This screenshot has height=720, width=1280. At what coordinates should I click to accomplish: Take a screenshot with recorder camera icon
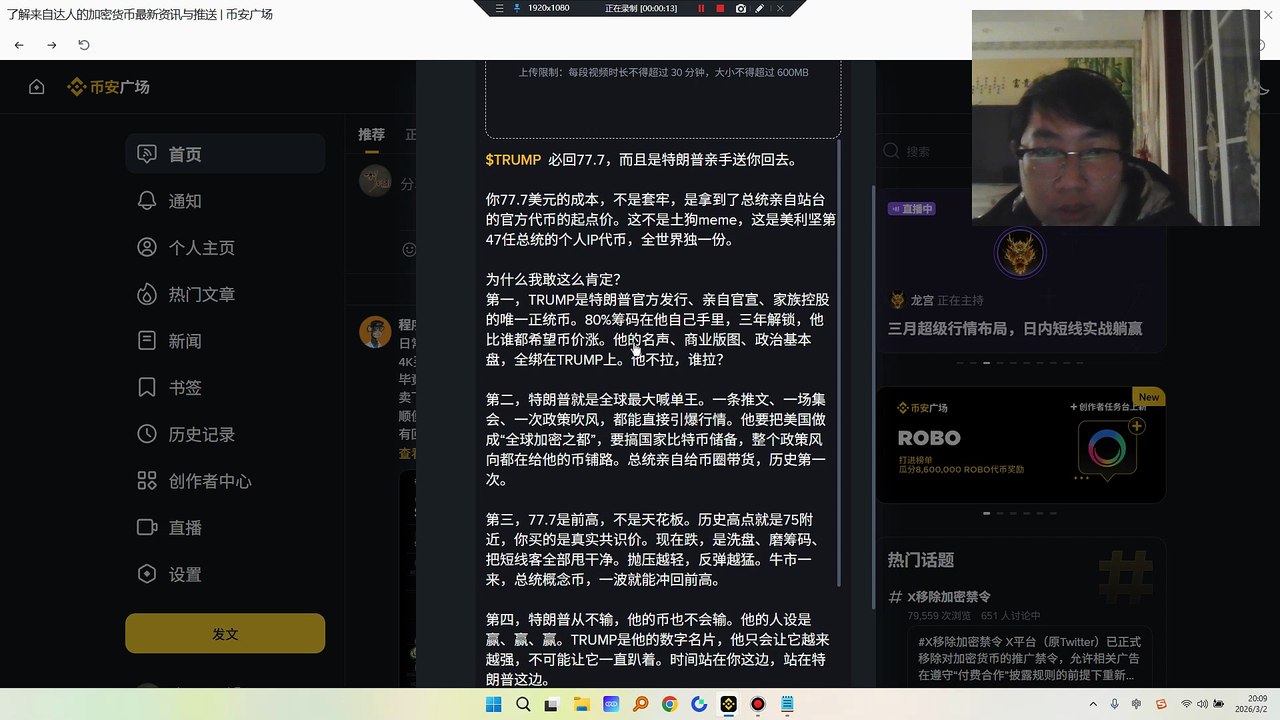740,8
